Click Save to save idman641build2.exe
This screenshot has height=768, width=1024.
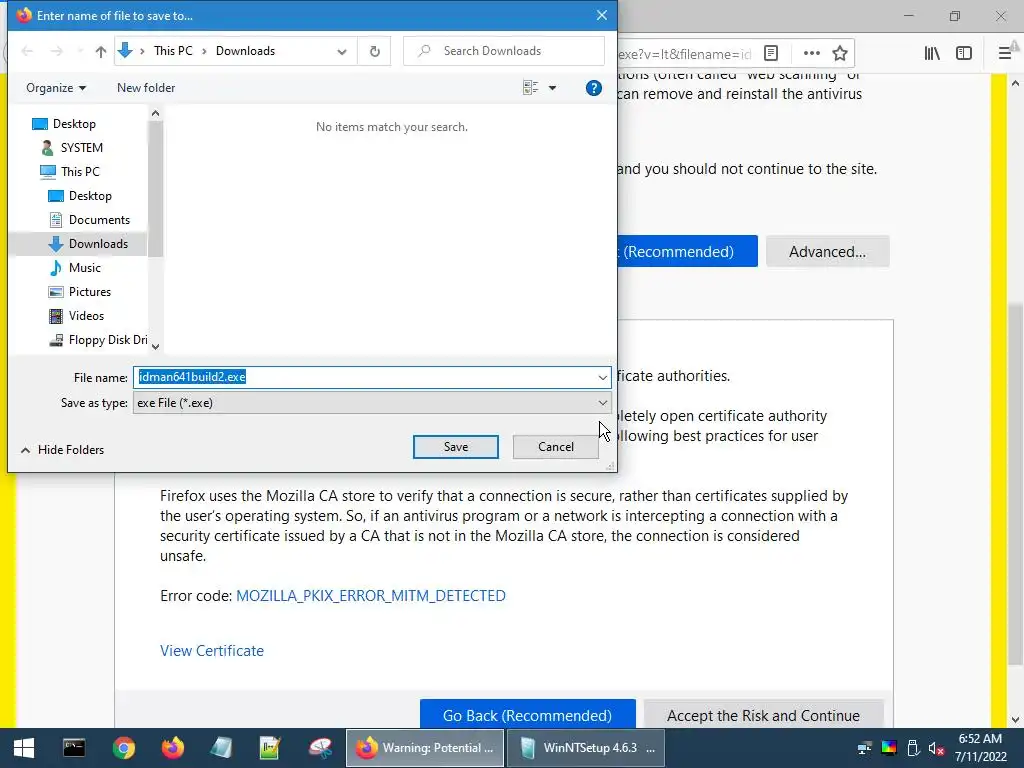tap(456, 447)
